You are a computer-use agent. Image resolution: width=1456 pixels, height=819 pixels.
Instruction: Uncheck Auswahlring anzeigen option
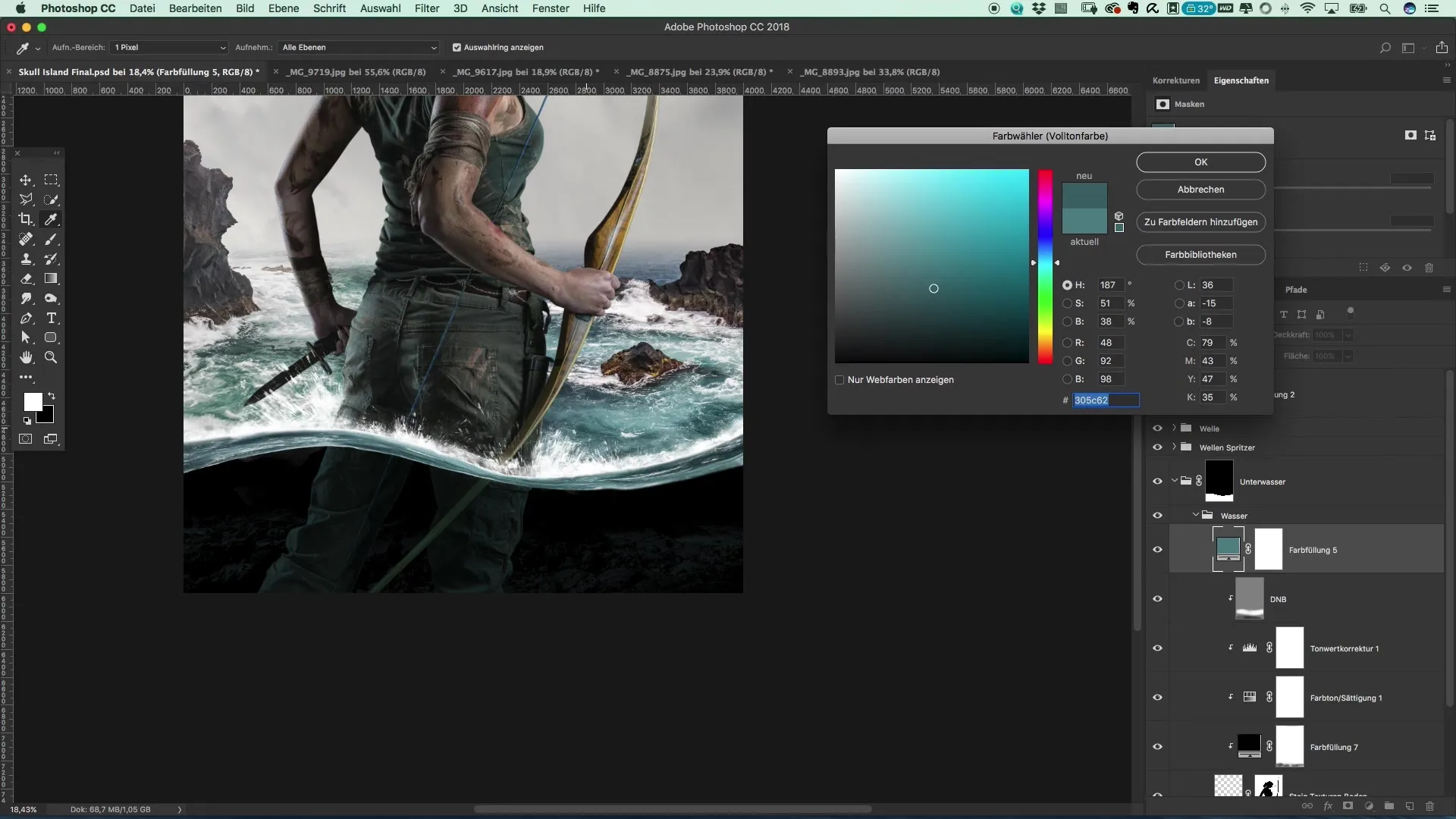[457, 47]
